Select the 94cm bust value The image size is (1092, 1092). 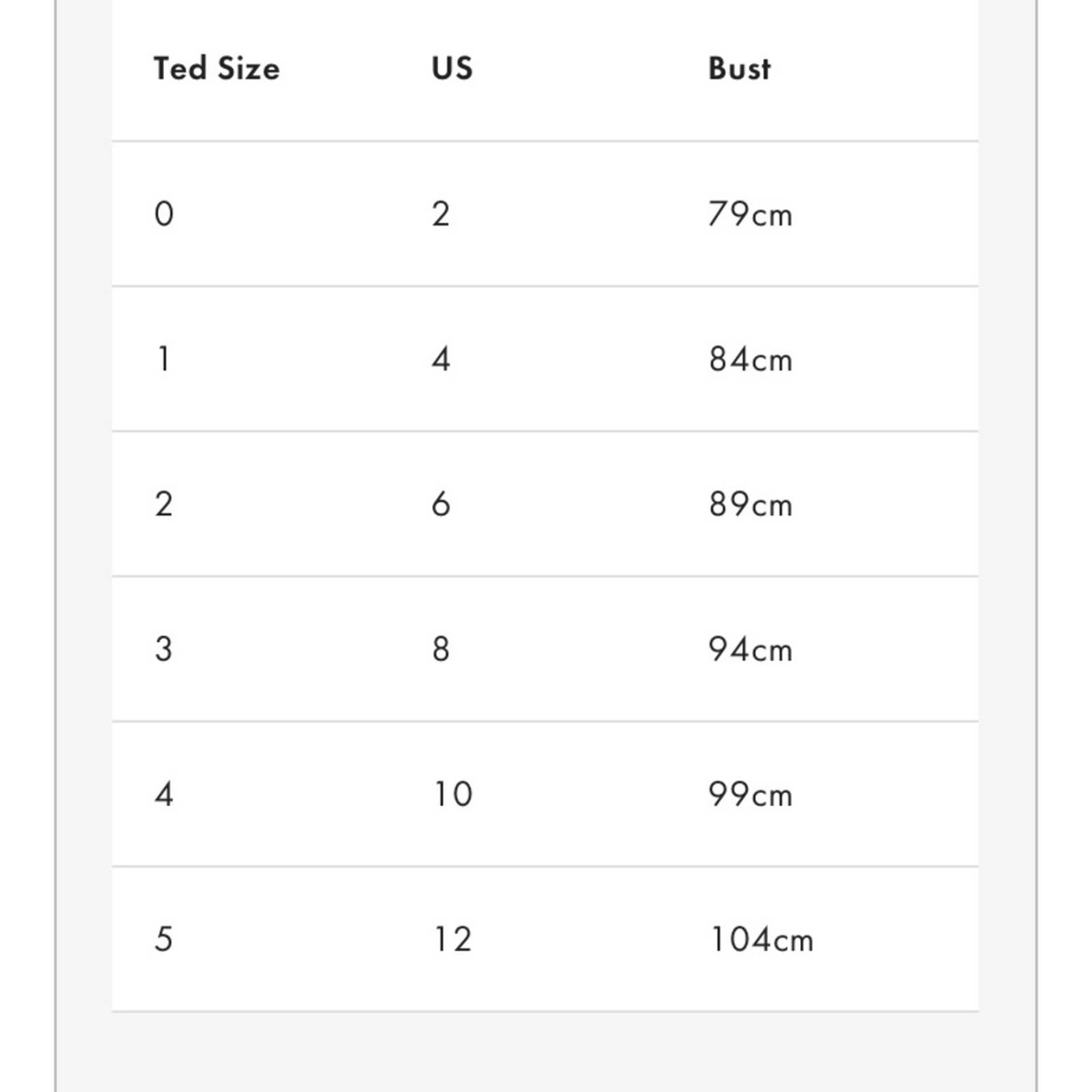750,649
